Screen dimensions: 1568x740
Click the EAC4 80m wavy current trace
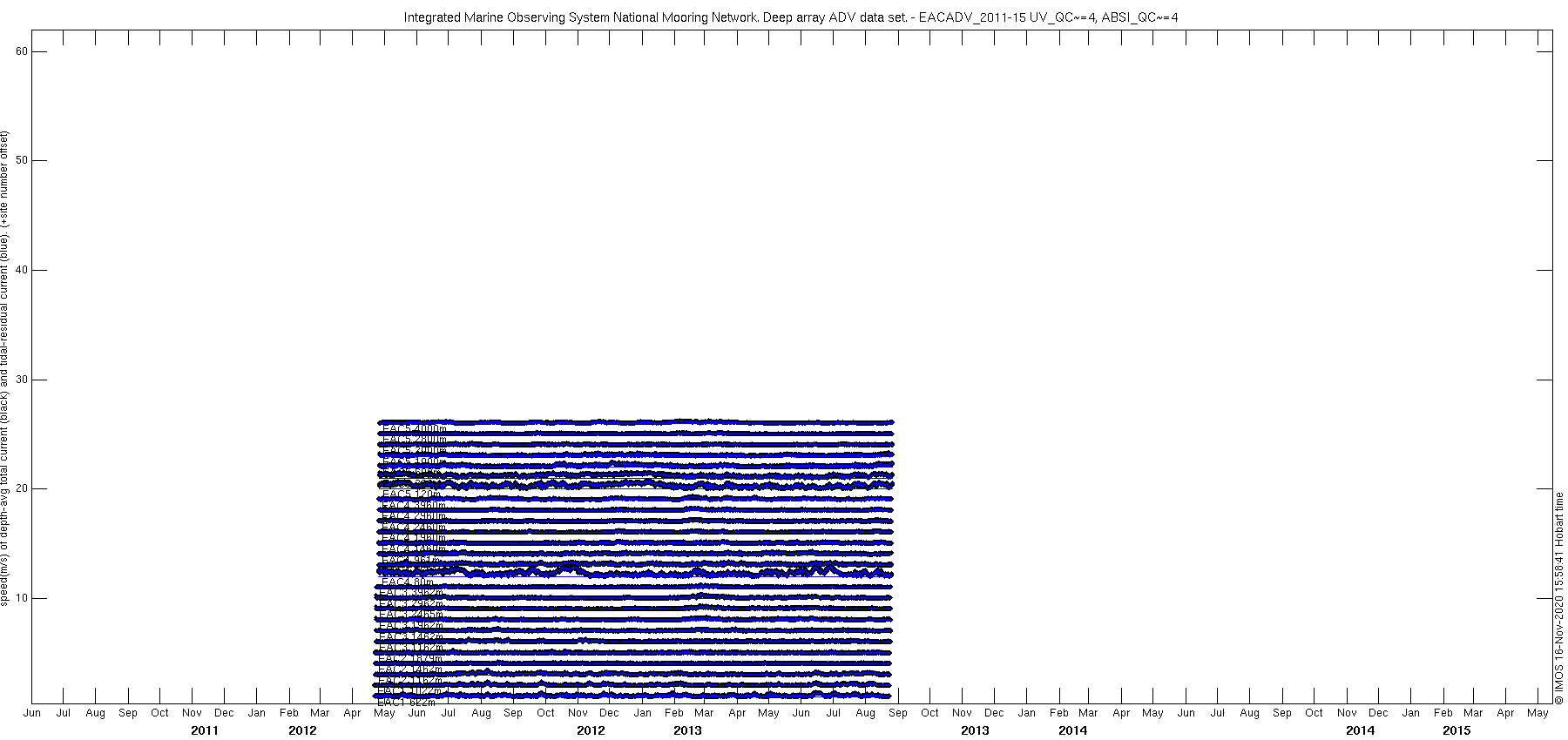point(636,571)
